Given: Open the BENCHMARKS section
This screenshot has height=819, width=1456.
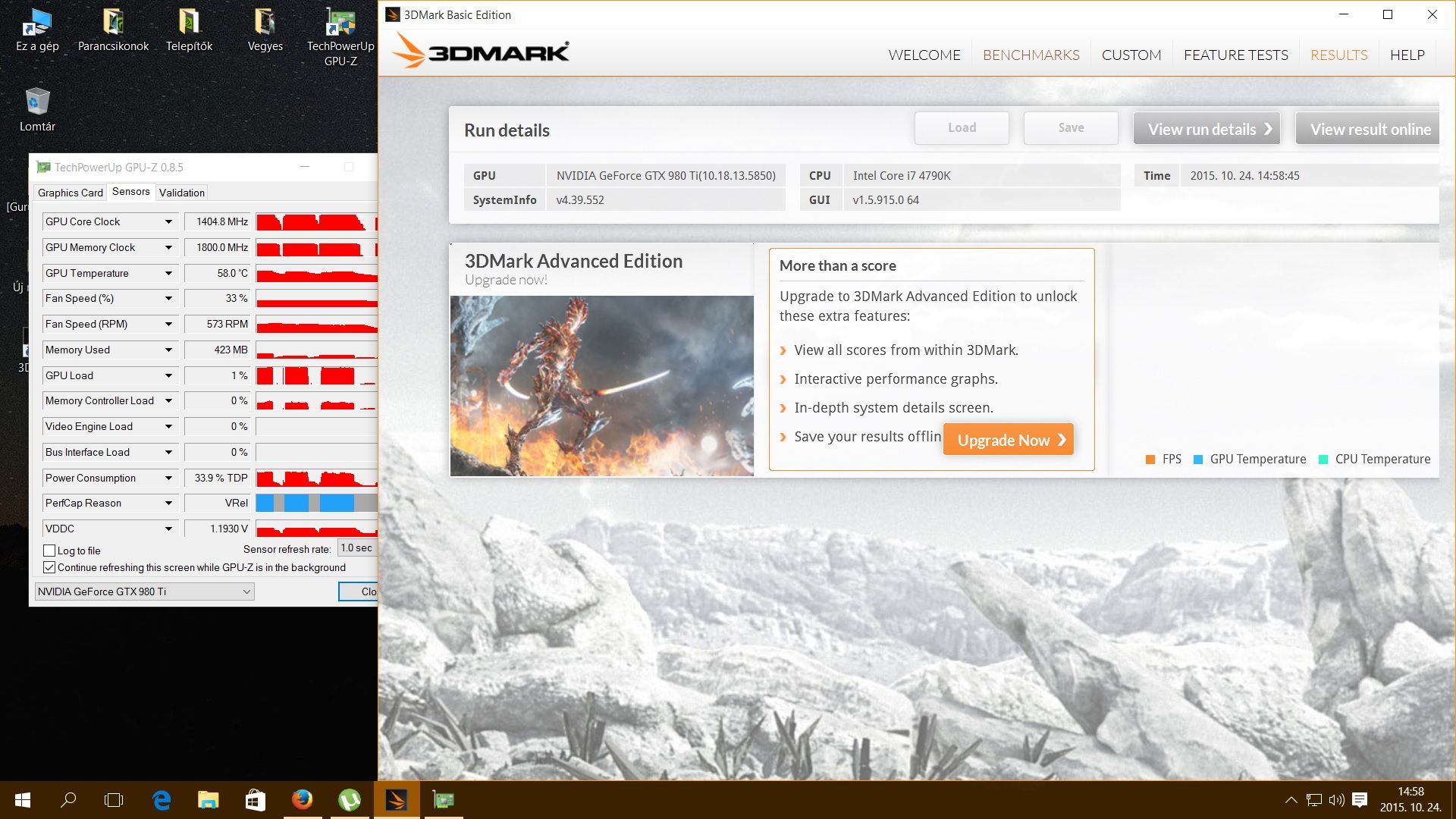Looking at the screenshot, I should 1031,55.
